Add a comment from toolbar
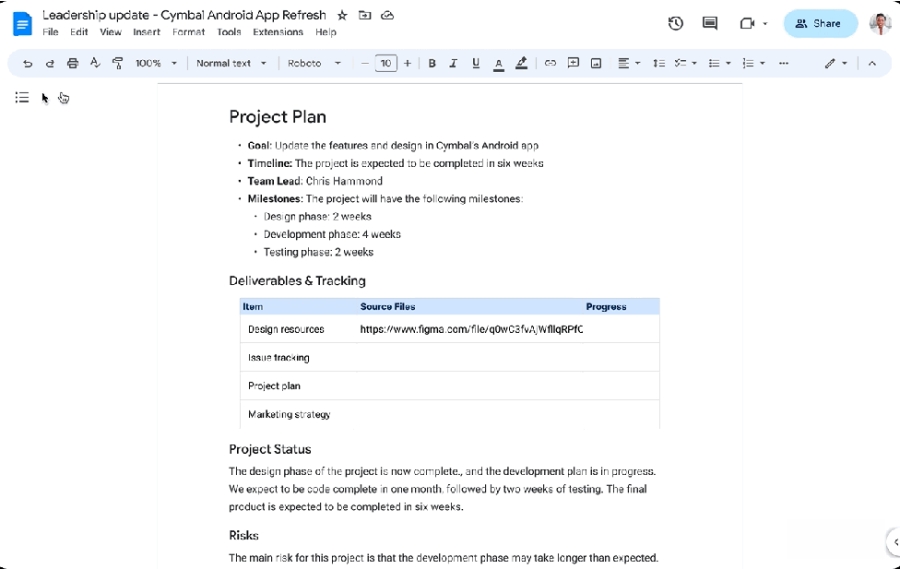Screen dimensions: 900x569 click(x=573, y=63)
